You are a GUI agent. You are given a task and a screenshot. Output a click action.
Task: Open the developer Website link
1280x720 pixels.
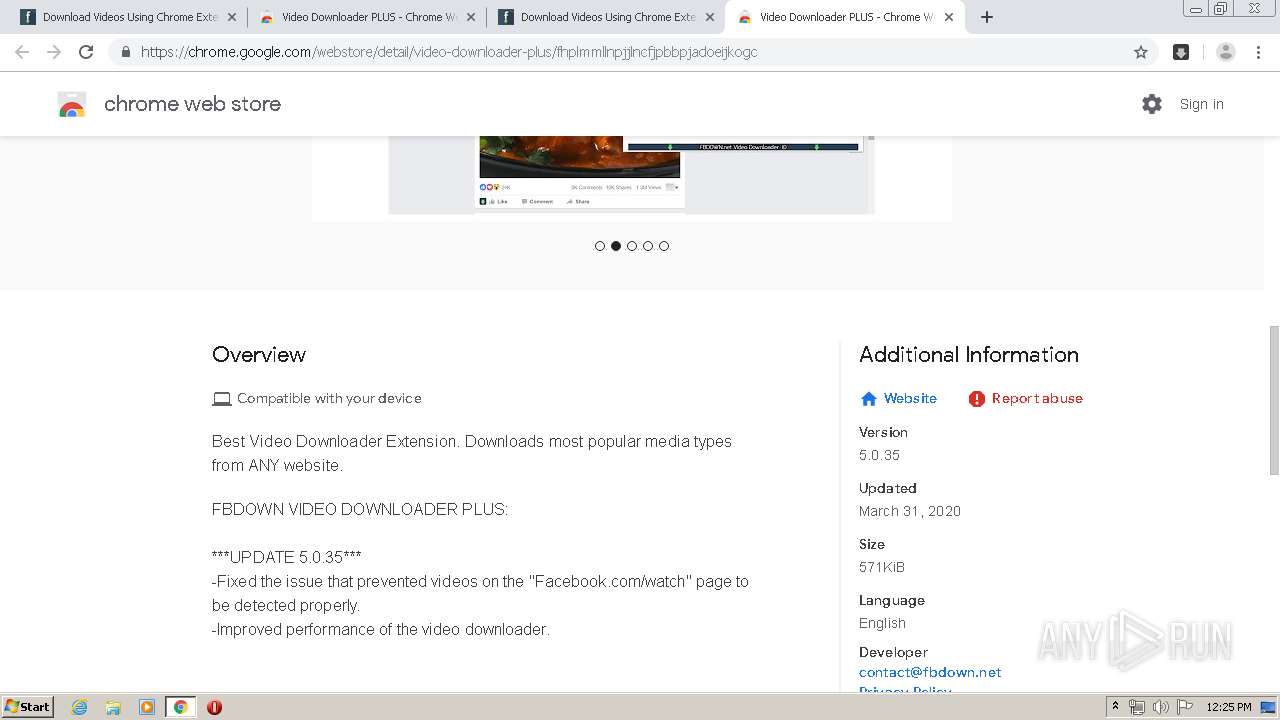pyautogui.click(x=899, y=398)
